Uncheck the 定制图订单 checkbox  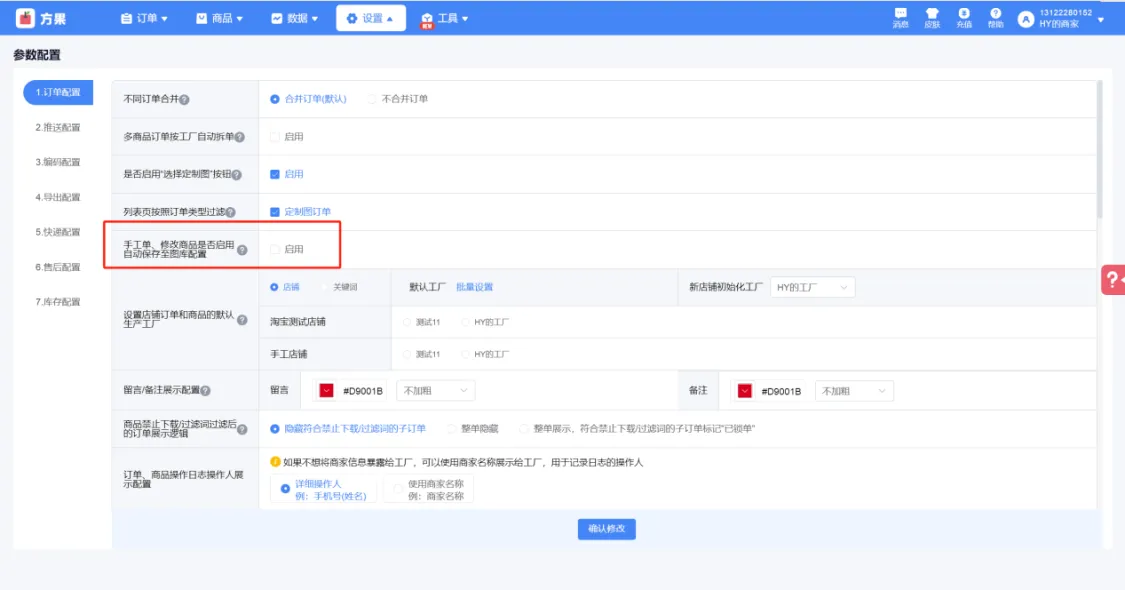275,212
